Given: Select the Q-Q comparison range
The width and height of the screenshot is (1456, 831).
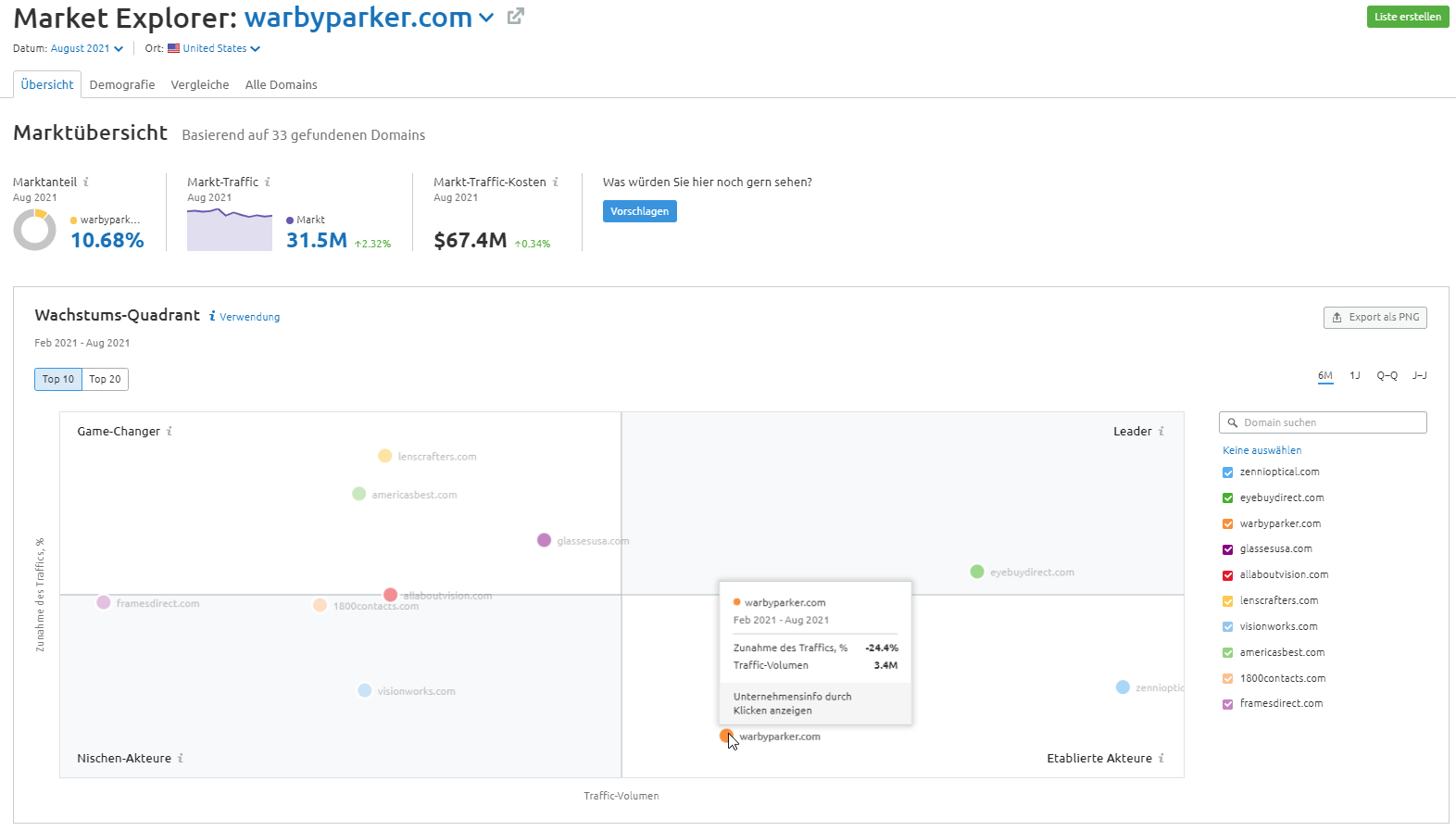Looking at the screenshot, I should [1387, 376].
